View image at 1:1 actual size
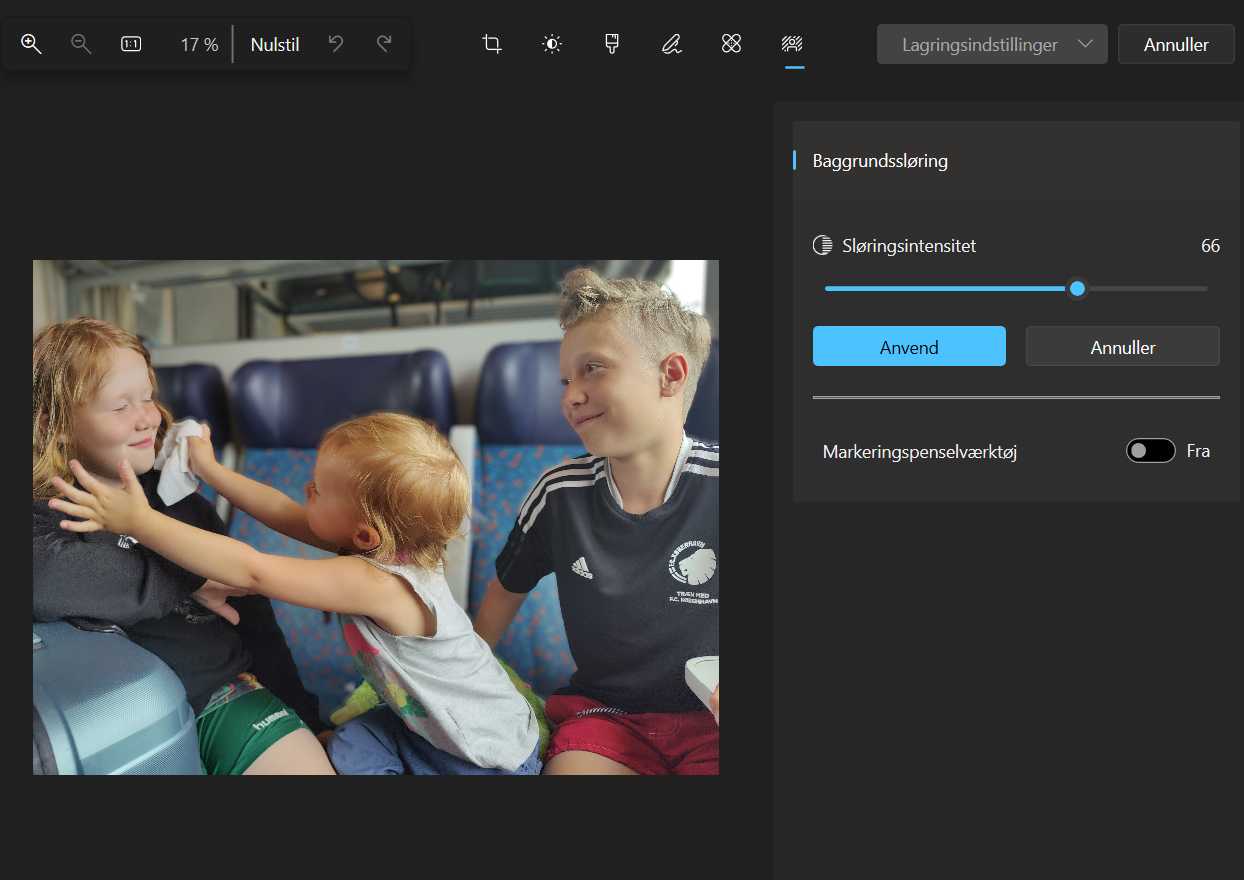1244x880 pixels. tap(130, 44)
